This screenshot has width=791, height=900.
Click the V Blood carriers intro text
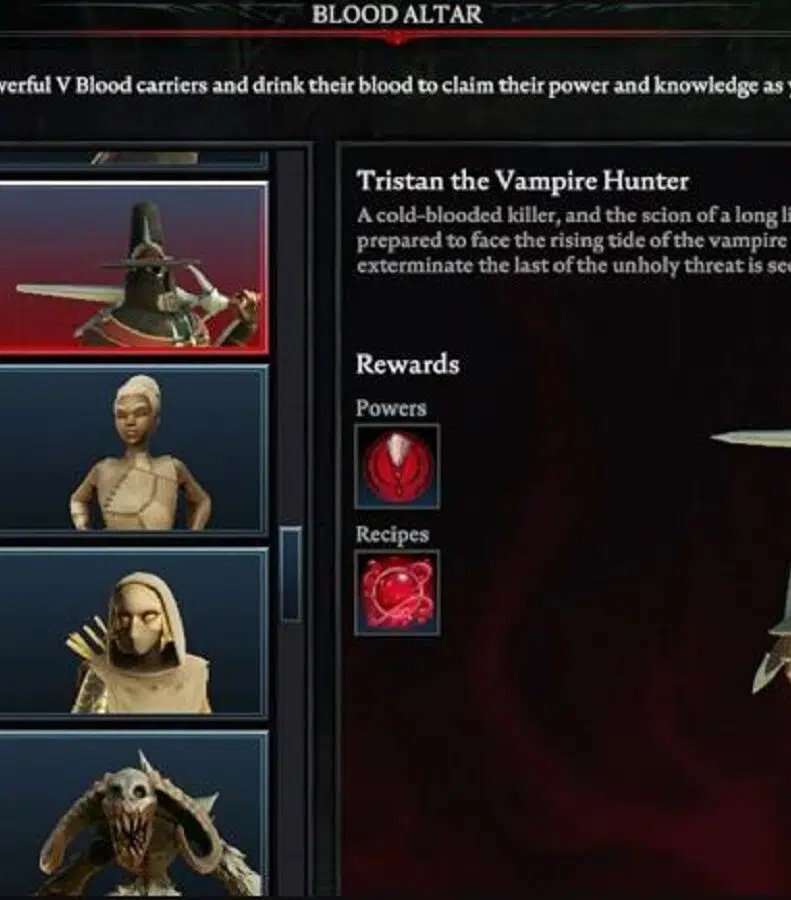(x=396, y=86)
